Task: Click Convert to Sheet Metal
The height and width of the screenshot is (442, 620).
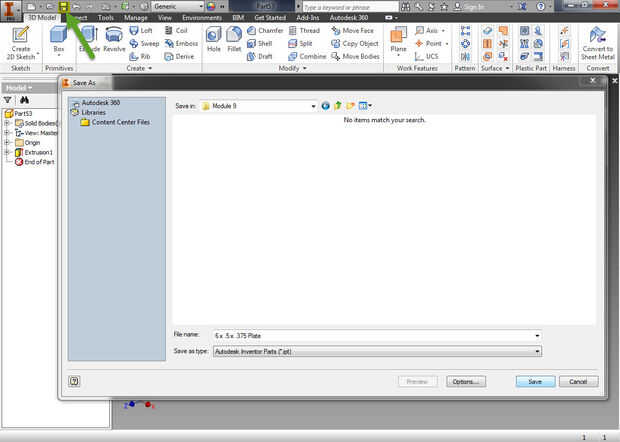Action: pyautogui.click(x=597, y=43)
